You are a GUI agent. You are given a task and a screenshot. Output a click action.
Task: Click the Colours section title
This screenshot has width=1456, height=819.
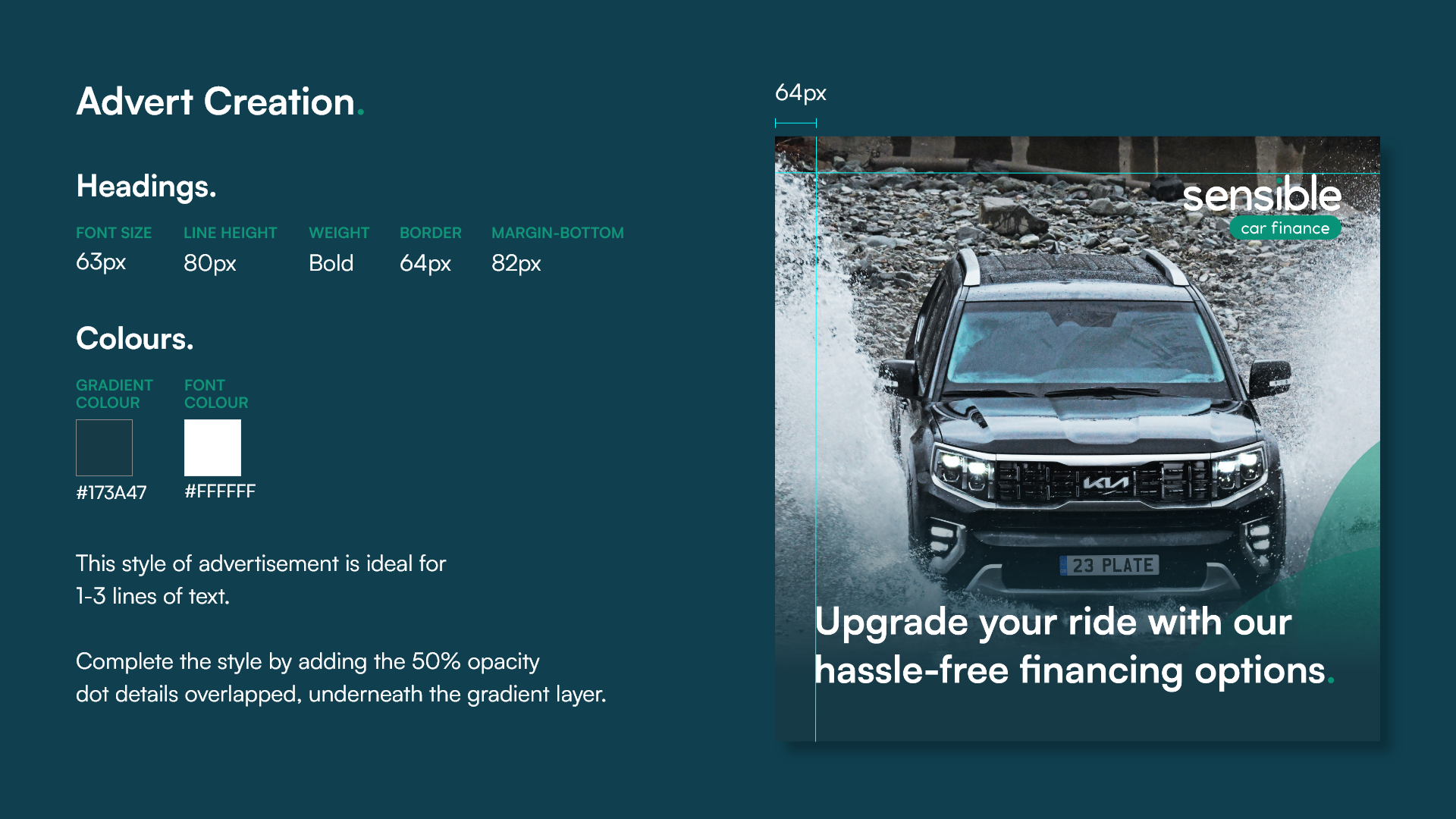(135, 338)
